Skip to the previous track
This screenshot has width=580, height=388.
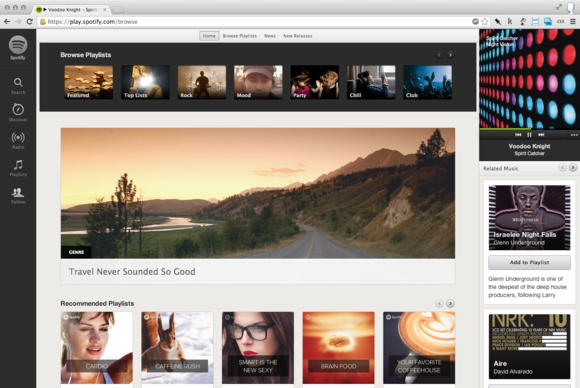coord(518,135)
